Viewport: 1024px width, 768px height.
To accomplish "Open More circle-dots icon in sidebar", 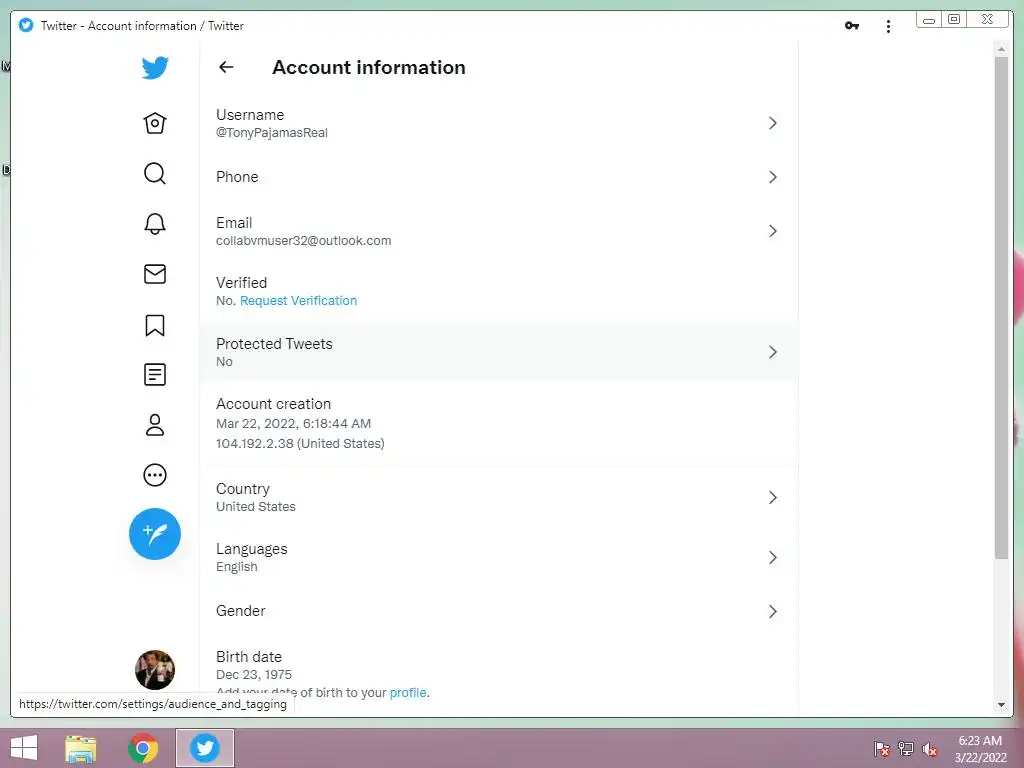I will click(155, 475).
